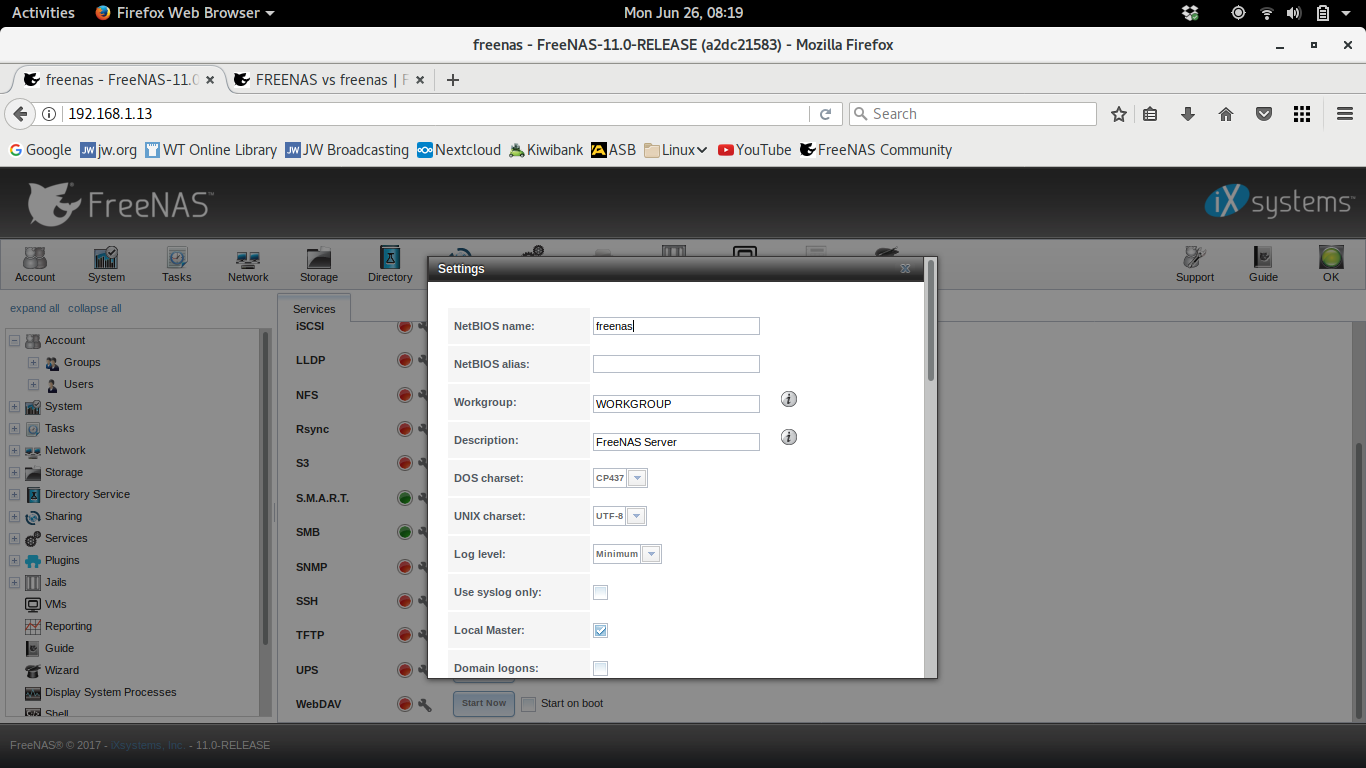Click the expand all link
1366x768 pixels.
35,308
